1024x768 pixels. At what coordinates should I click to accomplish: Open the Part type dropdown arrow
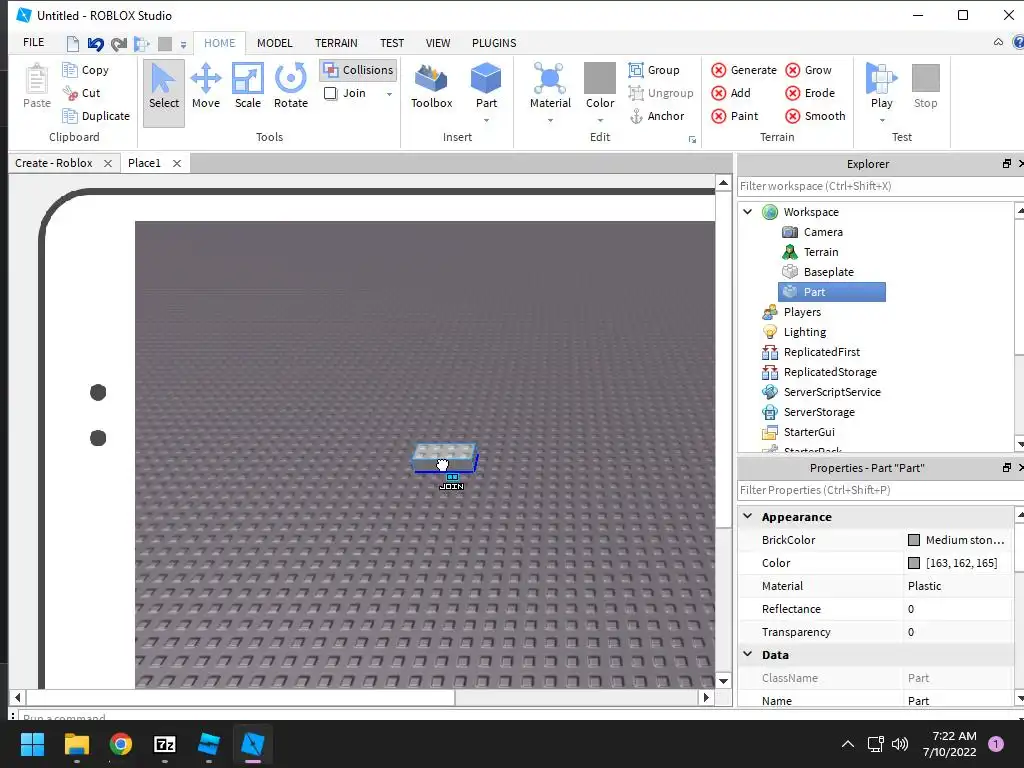coord(486,120)
